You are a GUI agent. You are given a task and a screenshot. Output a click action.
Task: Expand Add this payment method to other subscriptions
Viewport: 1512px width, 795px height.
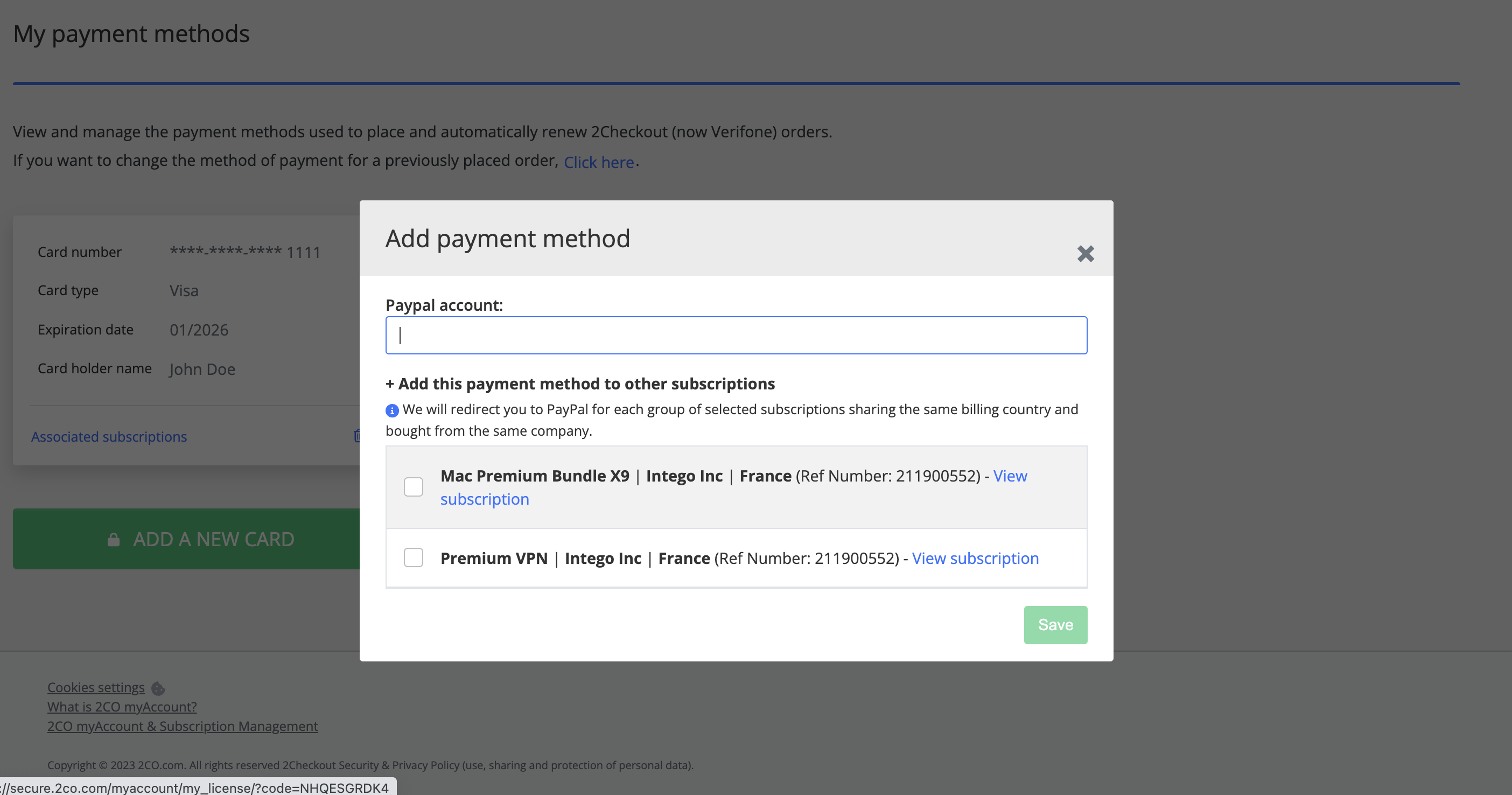pos(580,384)
